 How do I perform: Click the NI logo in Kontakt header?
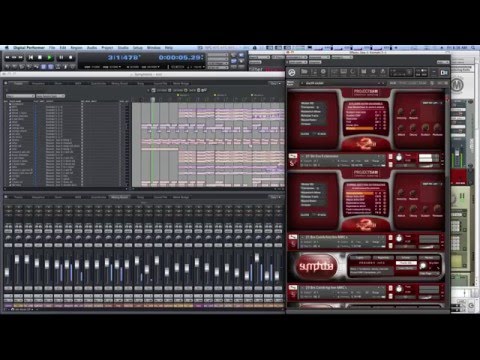pyautogui.click(x=444, y=72)
